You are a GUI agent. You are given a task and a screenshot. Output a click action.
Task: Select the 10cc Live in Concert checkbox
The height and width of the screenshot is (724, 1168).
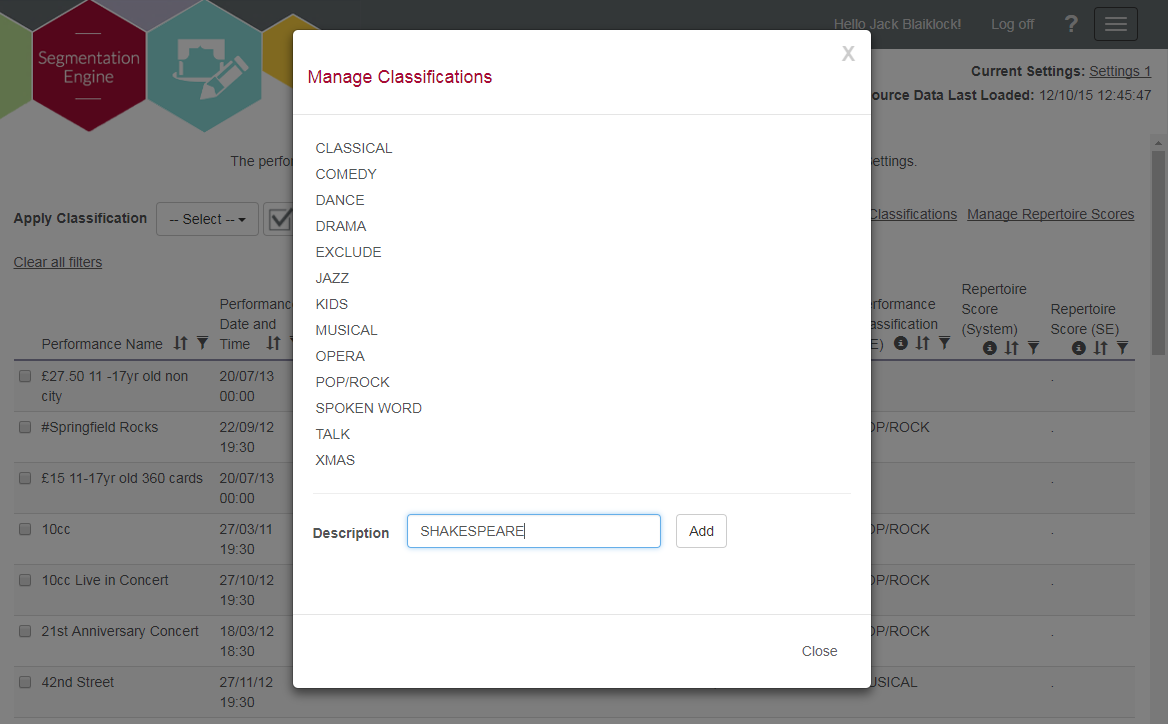25,580
